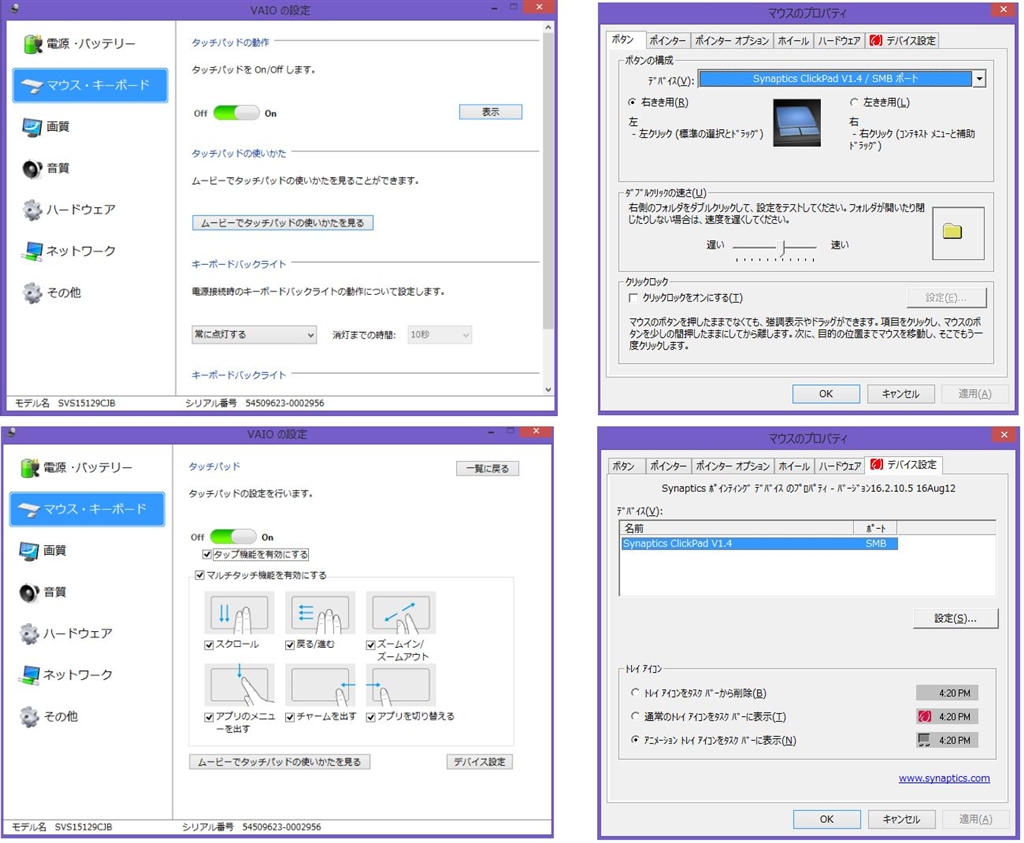Open ハードウェア in bottom VAIO window sidebar
Screen dimensions: 1024x843
66,633
